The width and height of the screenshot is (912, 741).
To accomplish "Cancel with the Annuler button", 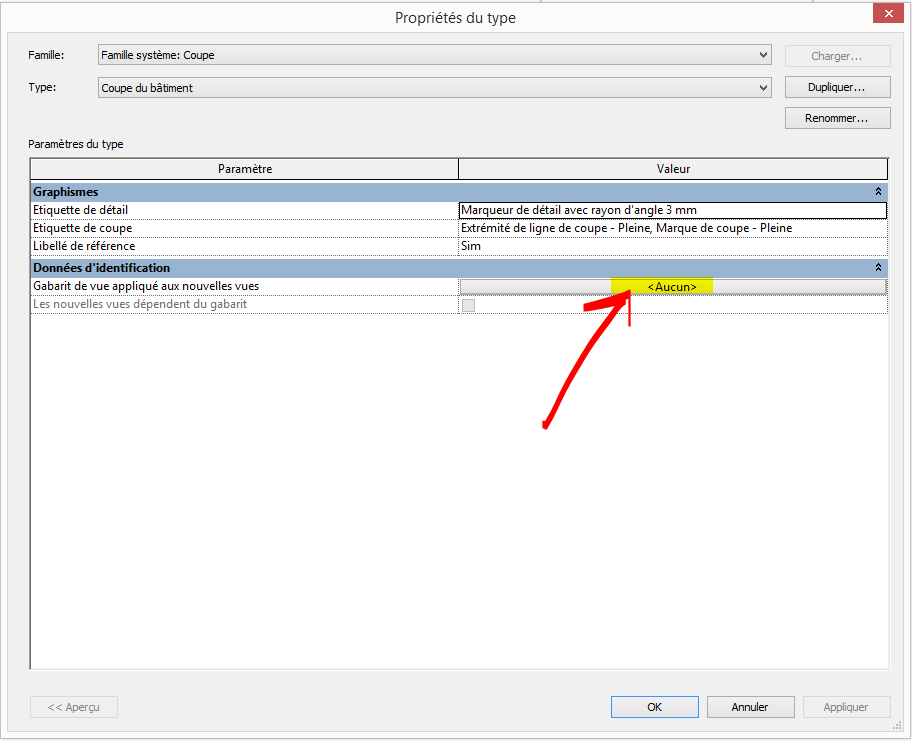I will [x=750, y=707].
